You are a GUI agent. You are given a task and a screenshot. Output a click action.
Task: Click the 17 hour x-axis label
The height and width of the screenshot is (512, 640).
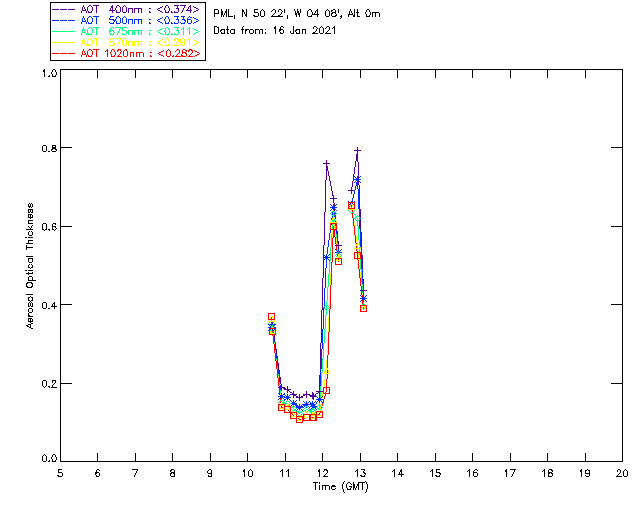click(x=510, y=473)
